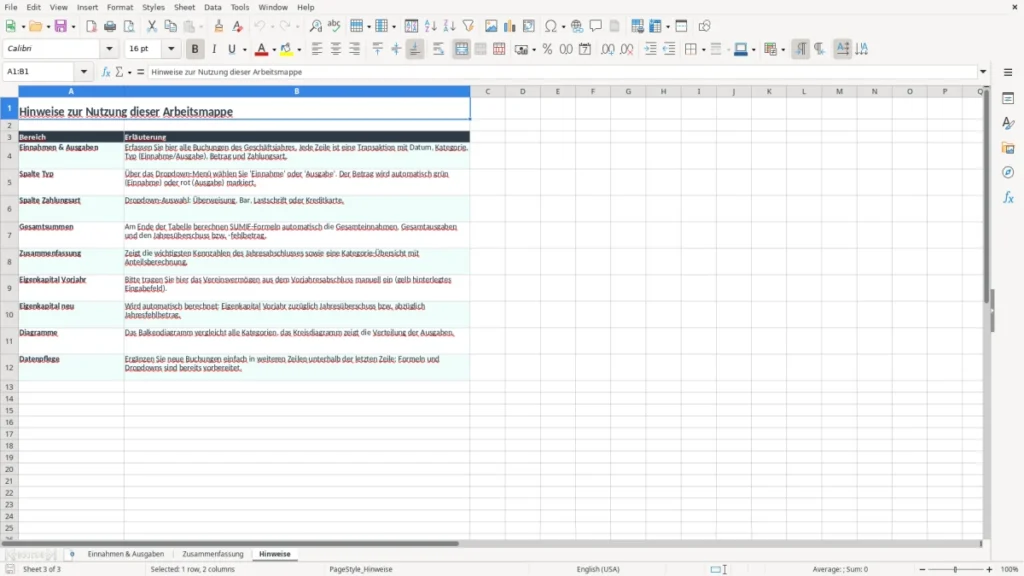Format the cells as date
This screenshot has width=1024, height=576.
[x=585, y=49]
